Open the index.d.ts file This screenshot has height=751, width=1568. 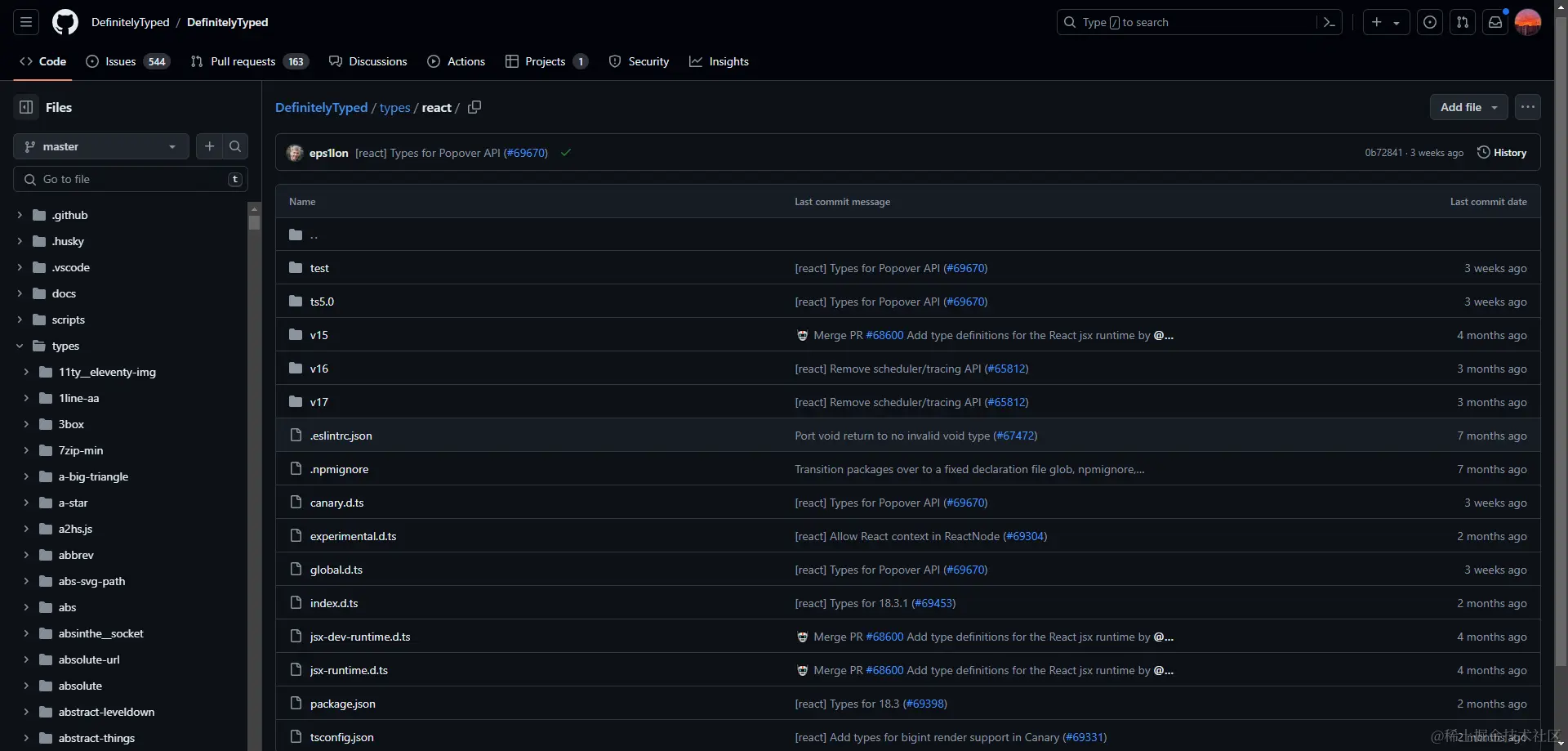click(x=334, y=603)
